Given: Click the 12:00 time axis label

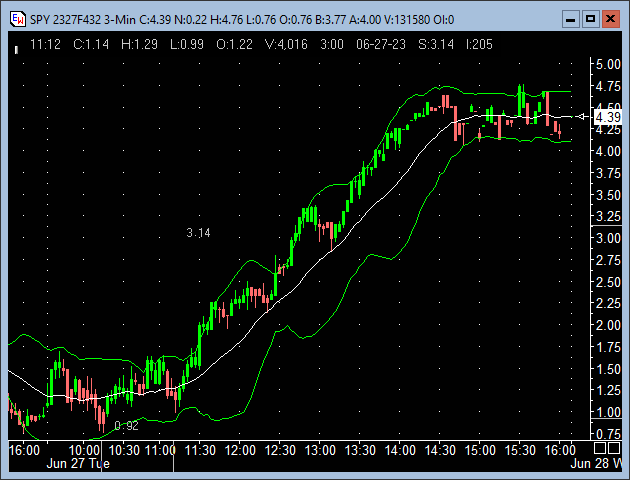Looking at the screenshot, I should 240,450.
